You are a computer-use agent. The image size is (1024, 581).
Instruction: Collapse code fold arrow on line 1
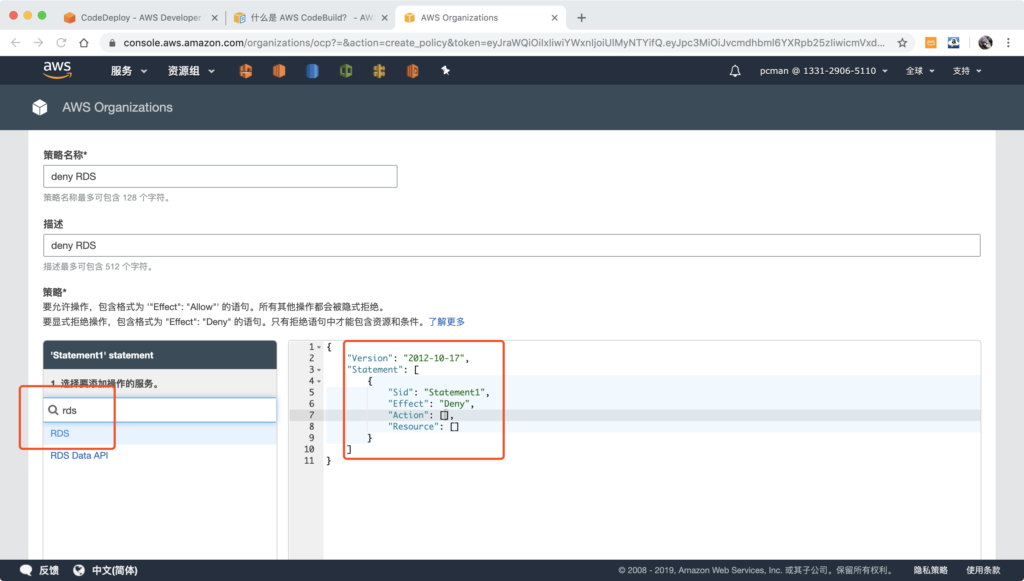coord(319,347)
